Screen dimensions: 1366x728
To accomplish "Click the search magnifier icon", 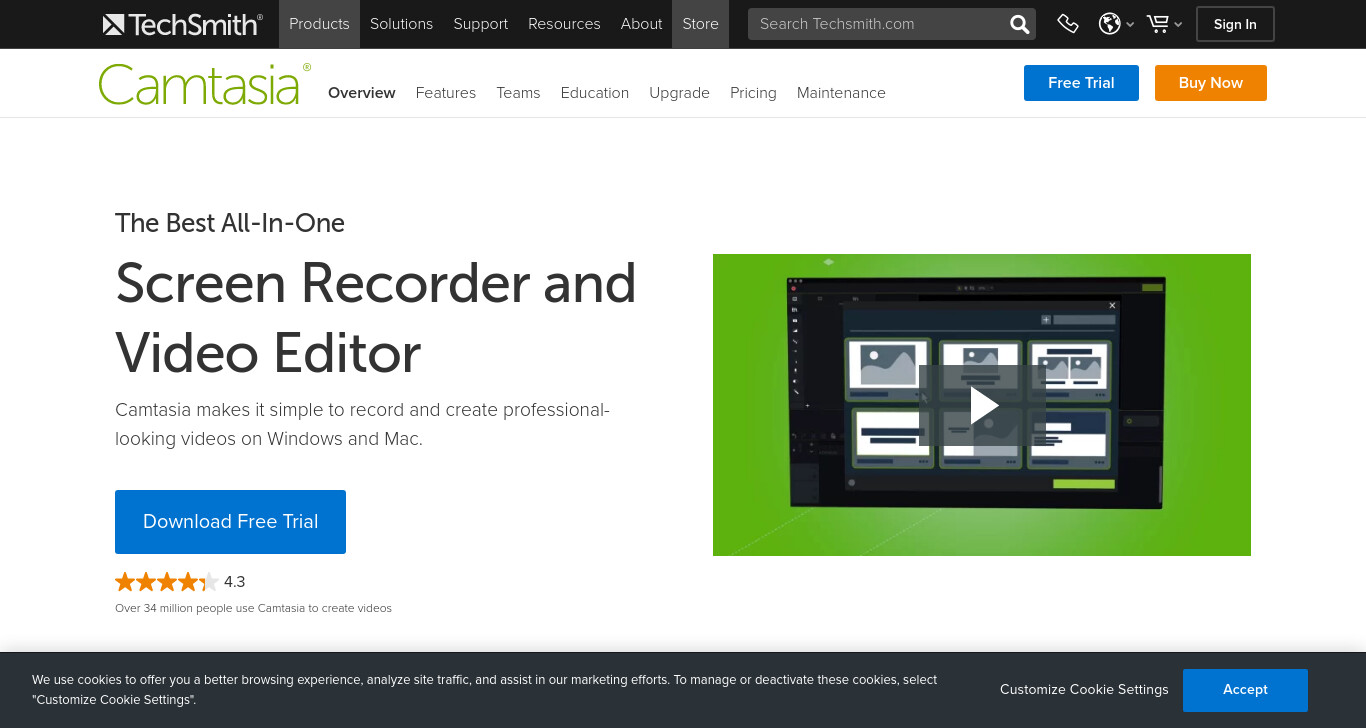I will (1019, 24).
